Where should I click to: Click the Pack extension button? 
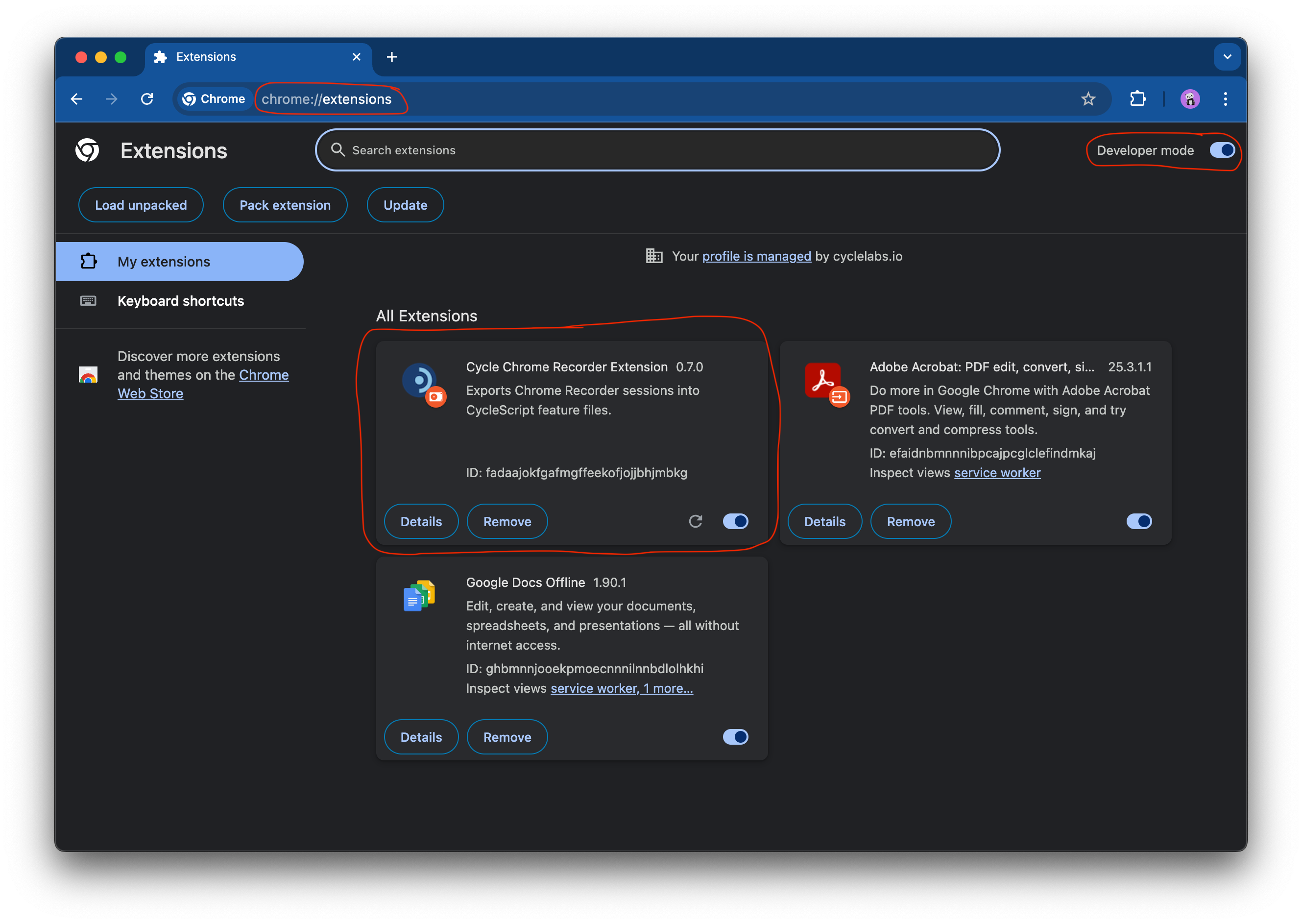[285, 205]
